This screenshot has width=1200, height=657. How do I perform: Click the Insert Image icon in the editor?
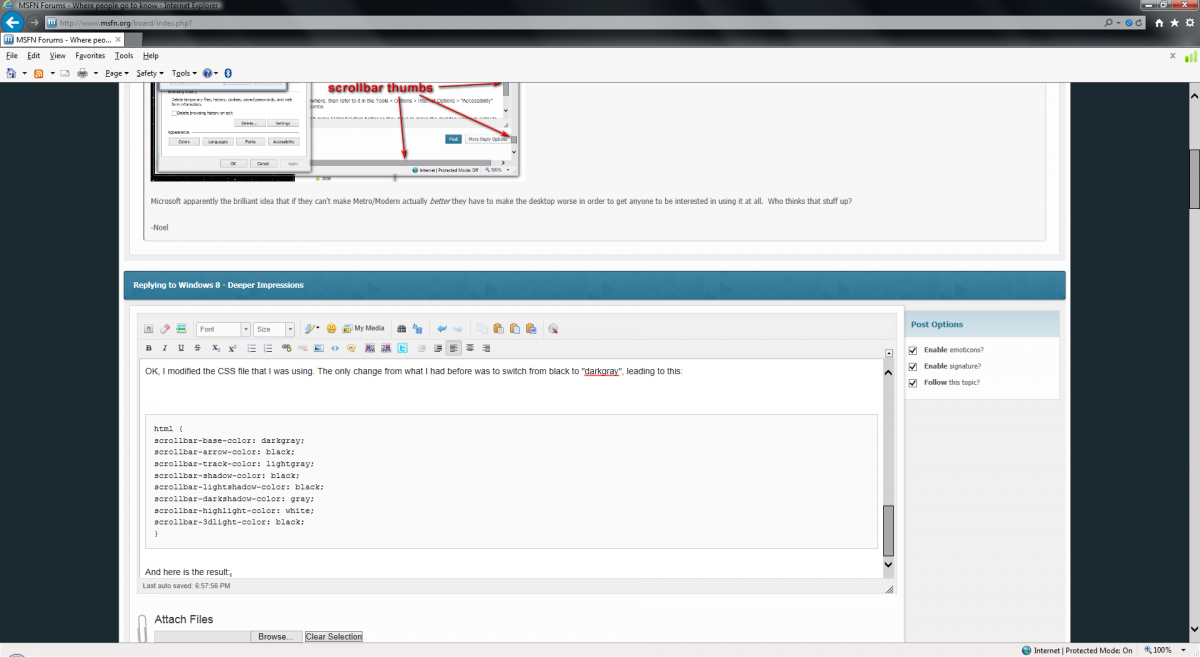point(319,348)
